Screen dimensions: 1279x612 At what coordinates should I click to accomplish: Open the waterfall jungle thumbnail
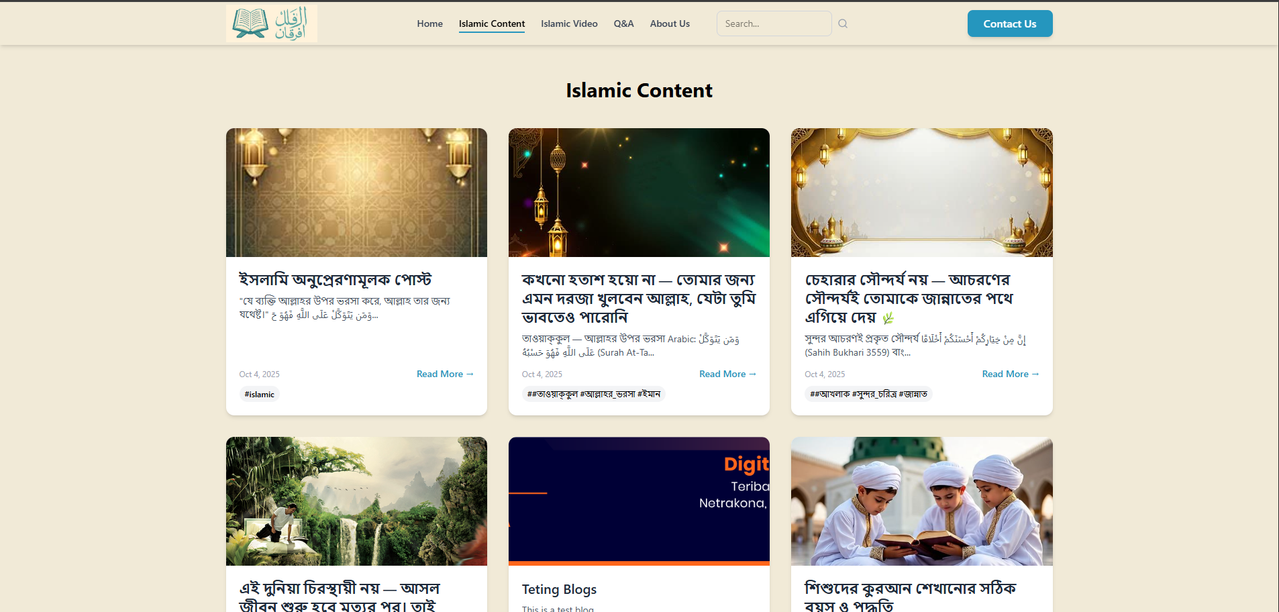point(356,501)
